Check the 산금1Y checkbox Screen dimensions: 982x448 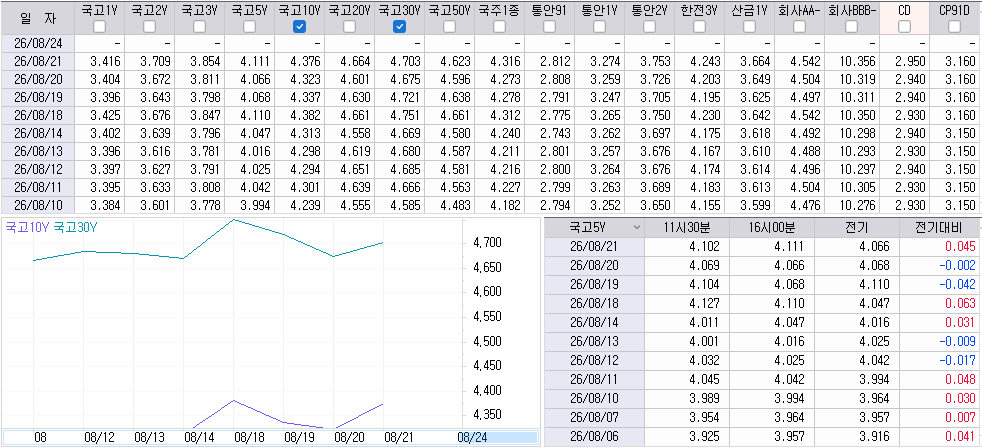[750, 26]
